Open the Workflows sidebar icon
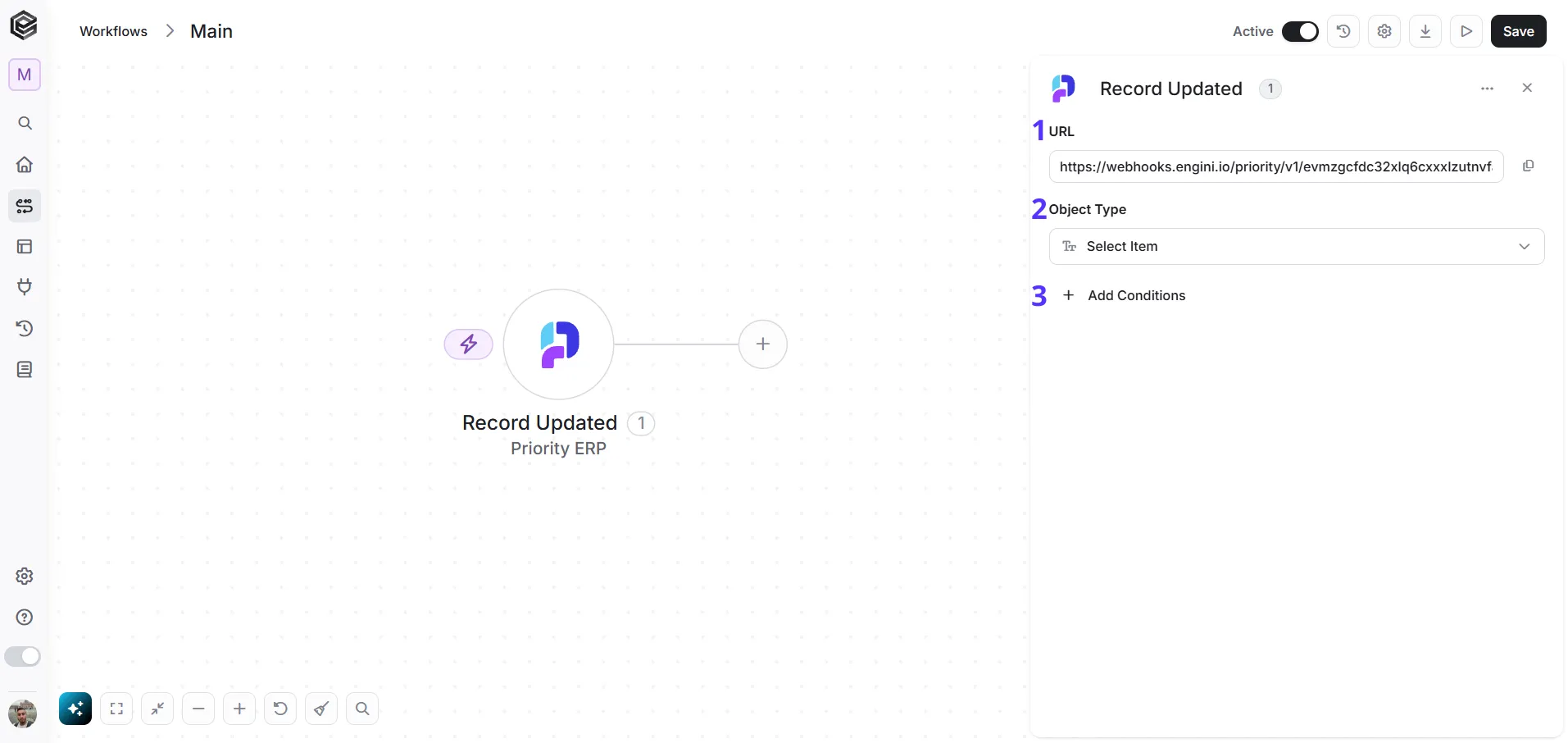 point(25,205)
